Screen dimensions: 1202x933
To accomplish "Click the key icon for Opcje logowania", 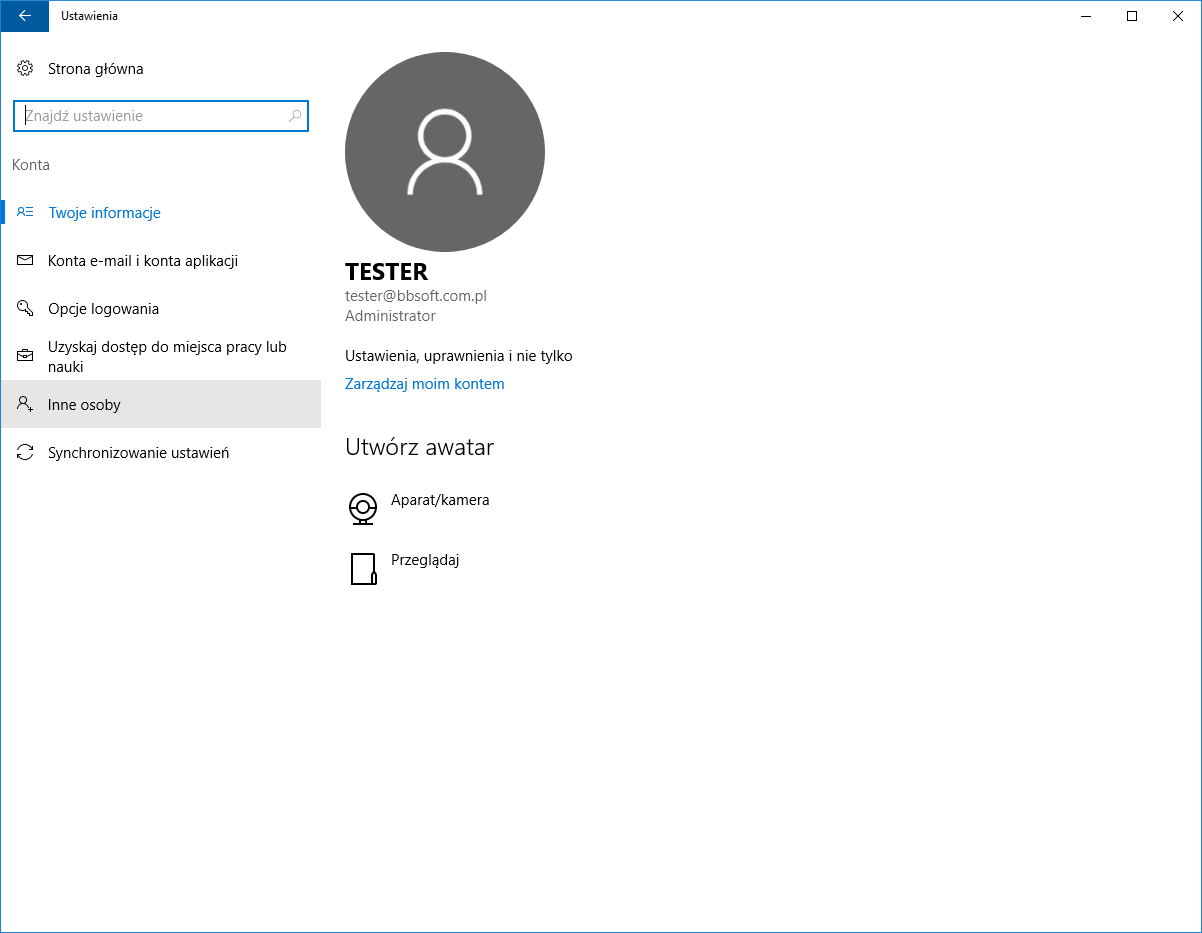I will point(26,309).
